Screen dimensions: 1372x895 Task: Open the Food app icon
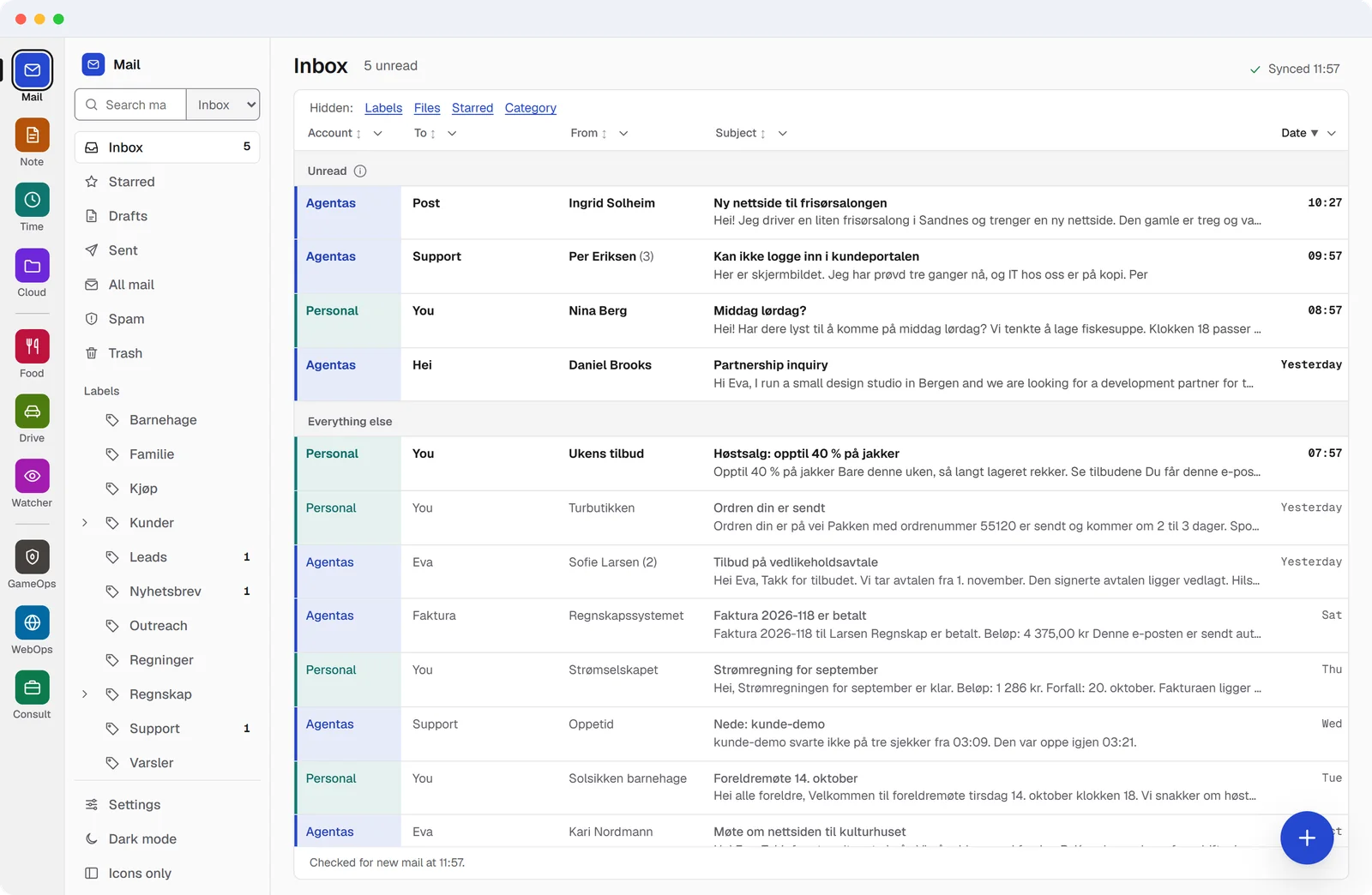pyautogui.click(x=32, y=346)
